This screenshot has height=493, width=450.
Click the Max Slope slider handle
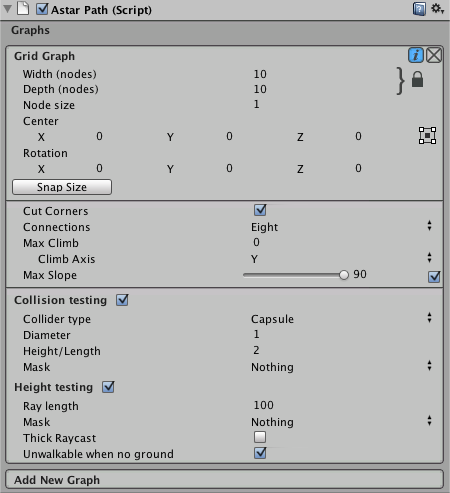[x=344, y=275]
